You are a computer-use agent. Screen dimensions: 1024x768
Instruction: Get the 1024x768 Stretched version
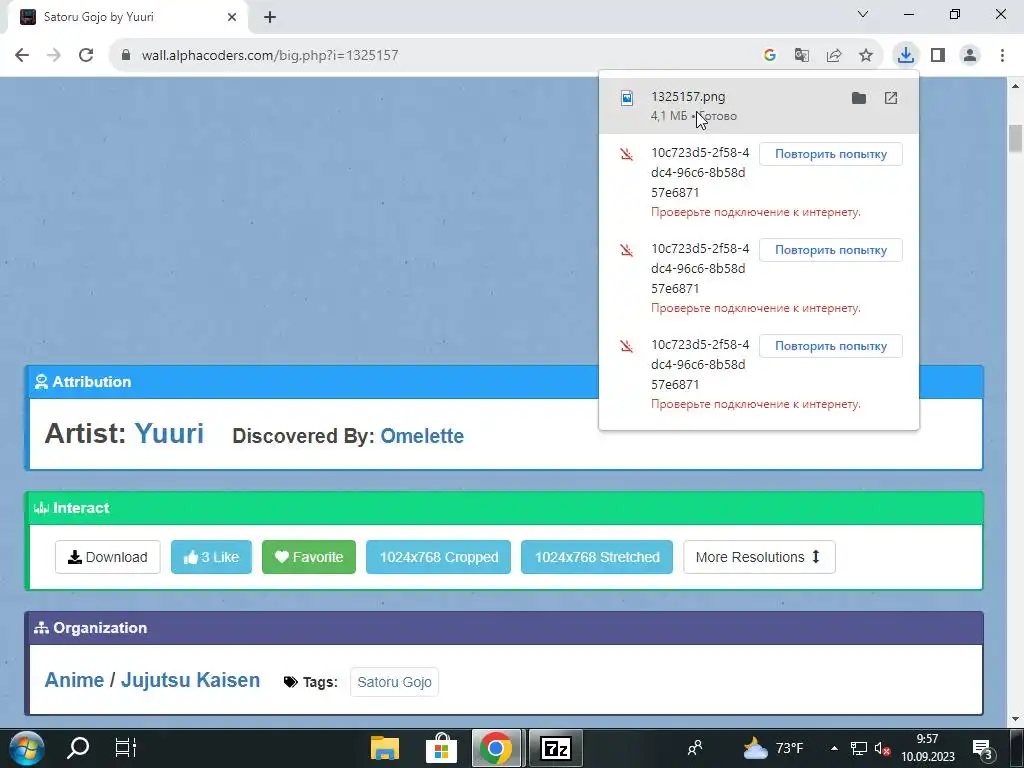pyautogui.click(x=597, y=557)
